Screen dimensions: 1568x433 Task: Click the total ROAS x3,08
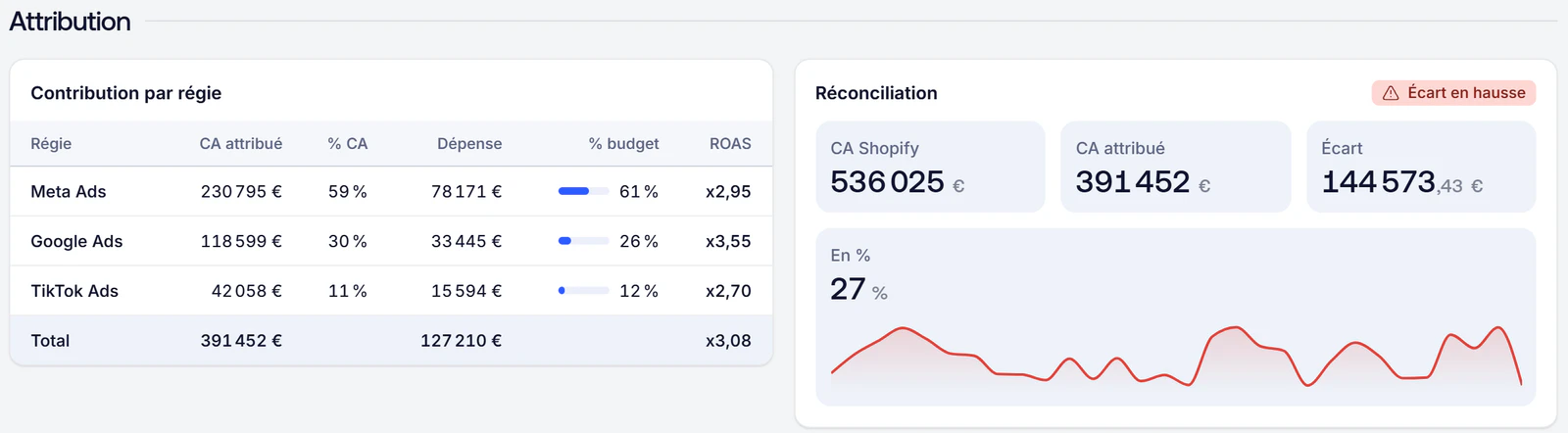tap(728, 341)
